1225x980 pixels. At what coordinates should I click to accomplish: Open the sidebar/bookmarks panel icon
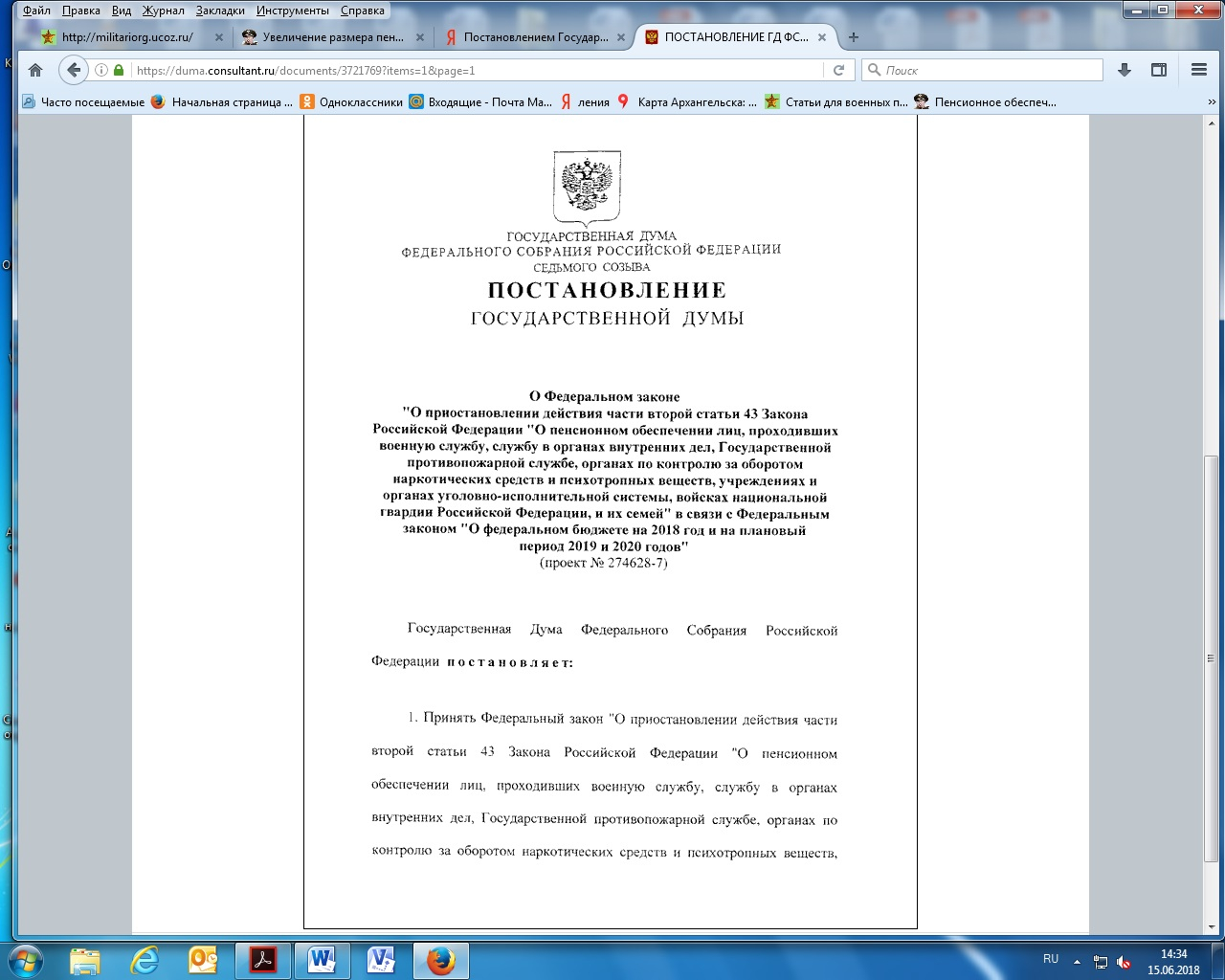(1159, 70)
